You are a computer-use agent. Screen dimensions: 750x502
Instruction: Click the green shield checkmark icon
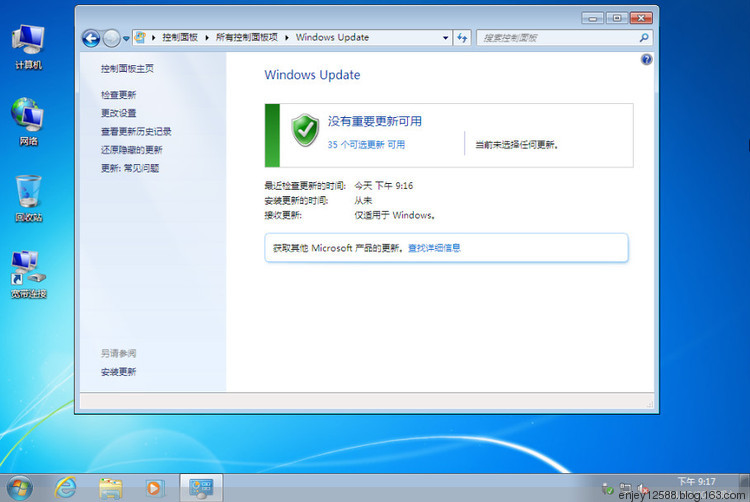(x=305, y=130)
